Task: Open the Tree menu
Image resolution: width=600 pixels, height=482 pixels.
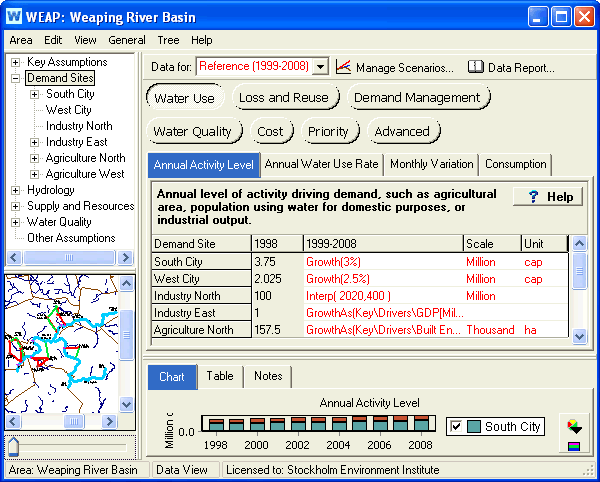Action: click(x=168, y=40)
